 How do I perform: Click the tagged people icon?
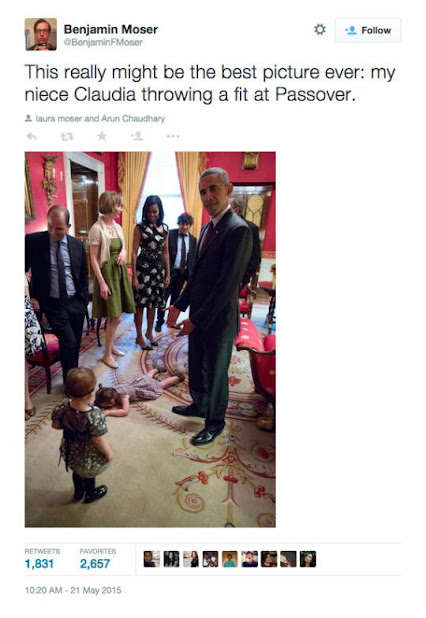[28, 118]
